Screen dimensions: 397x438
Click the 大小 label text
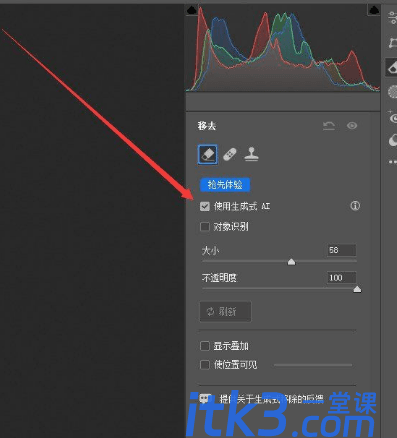(210, 250)
